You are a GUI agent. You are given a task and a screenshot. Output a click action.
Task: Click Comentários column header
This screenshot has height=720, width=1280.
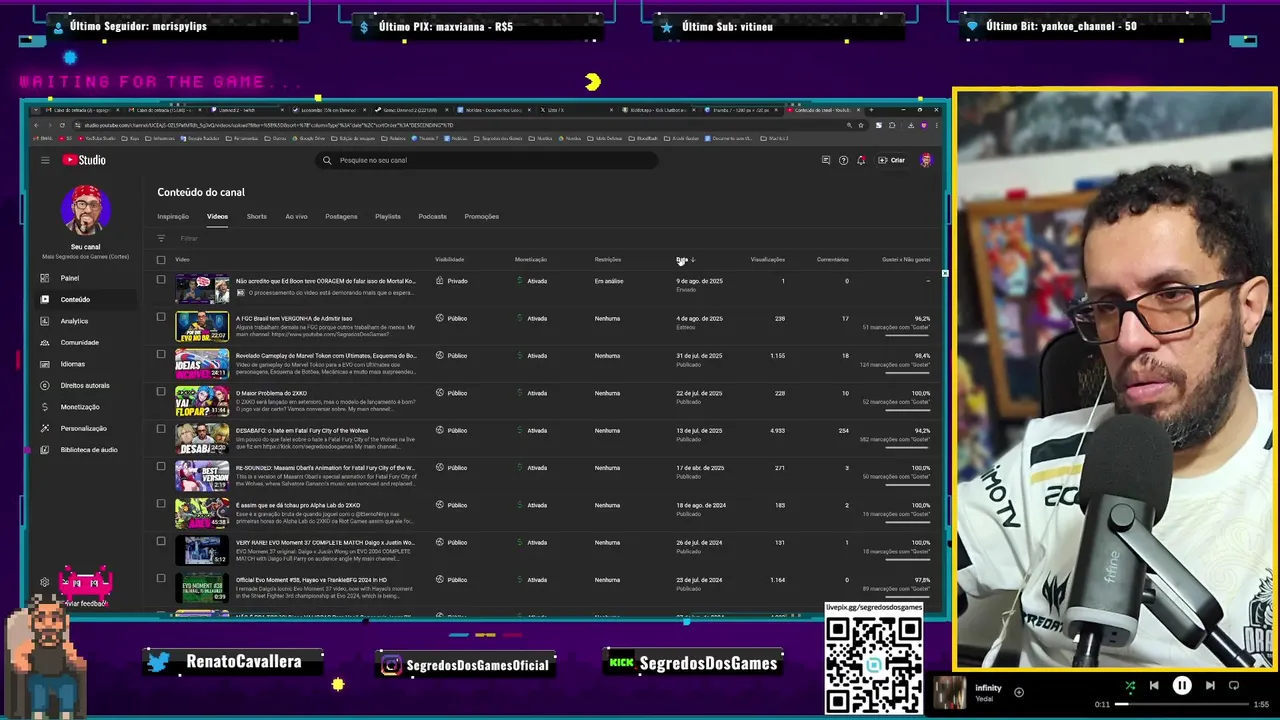tap(832, 260)
